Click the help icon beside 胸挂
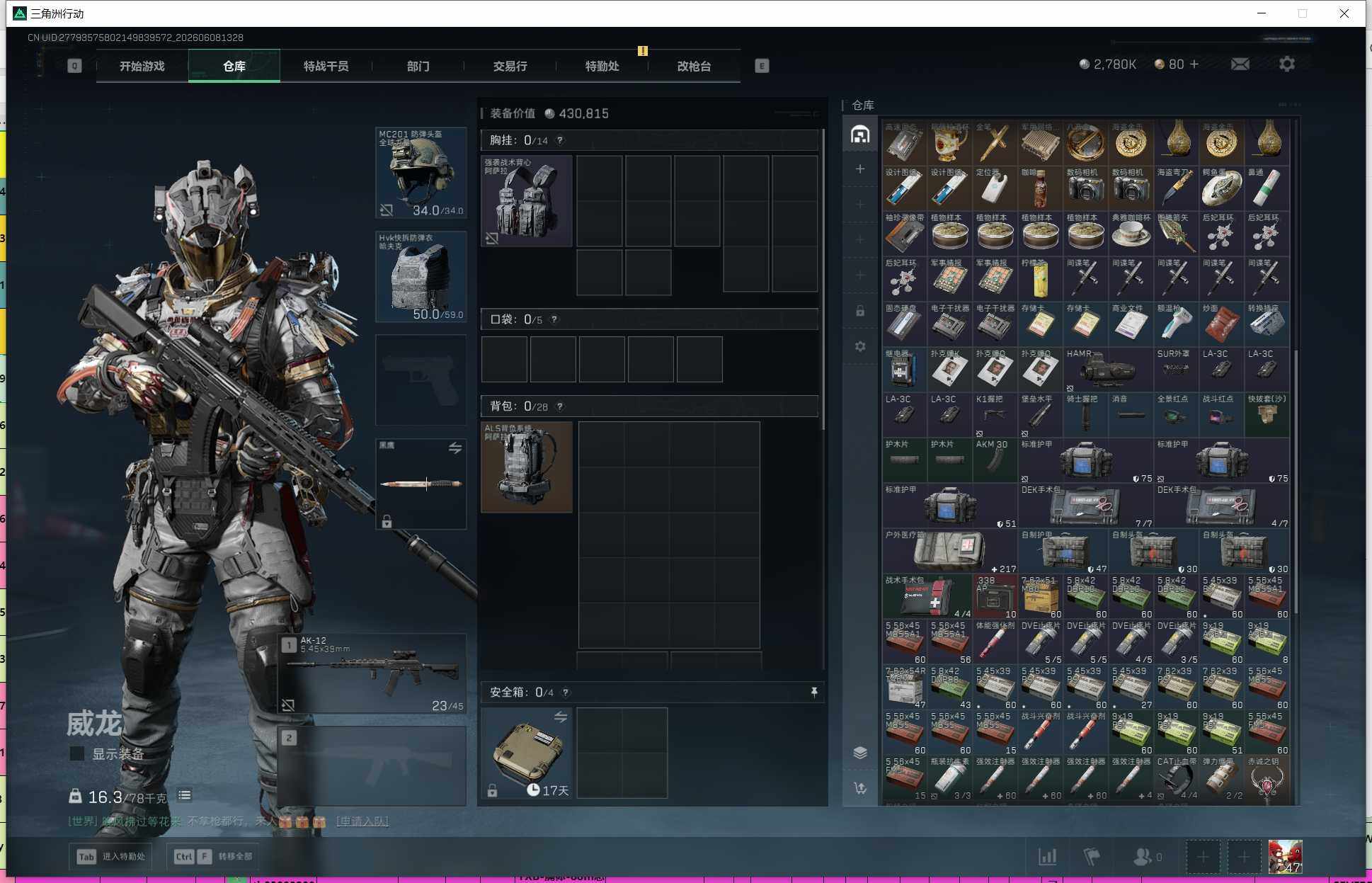Viewport: 1372px width, 883px height. (560, 140)
